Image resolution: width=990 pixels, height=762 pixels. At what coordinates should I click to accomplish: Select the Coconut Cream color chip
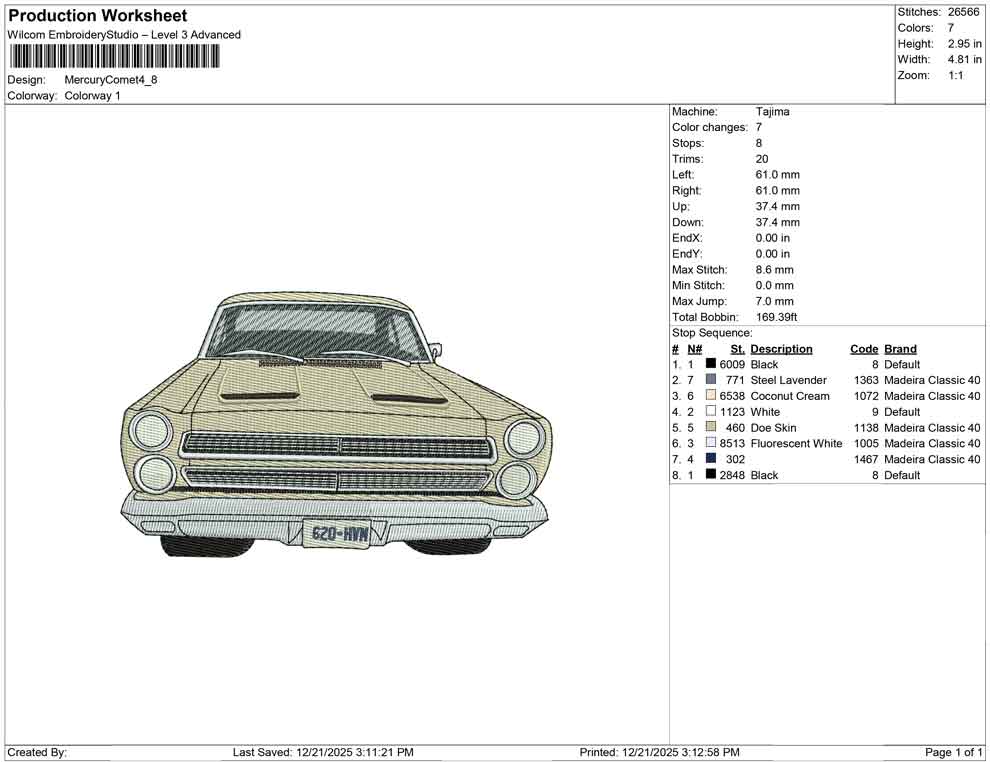click(714, 396)
